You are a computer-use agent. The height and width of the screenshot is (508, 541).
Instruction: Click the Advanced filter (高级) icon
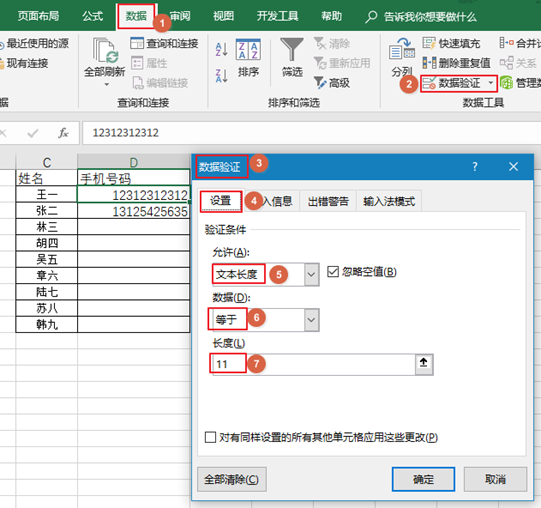pyautogui.click(x=320, y=82)
